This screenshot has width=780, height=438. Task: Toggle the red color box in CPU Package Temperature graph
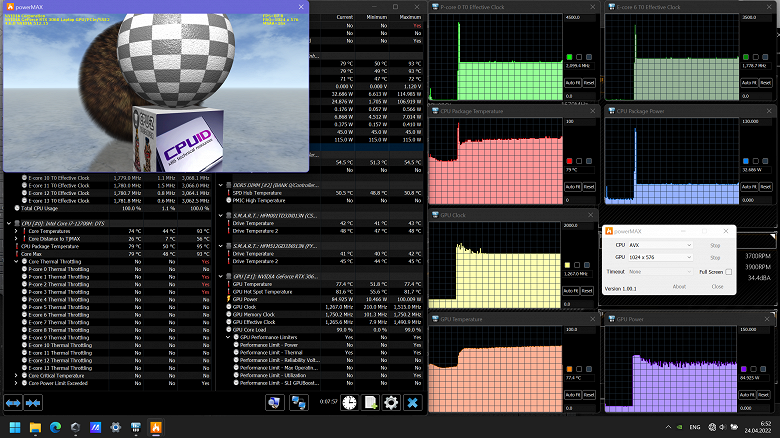point(570,161)
